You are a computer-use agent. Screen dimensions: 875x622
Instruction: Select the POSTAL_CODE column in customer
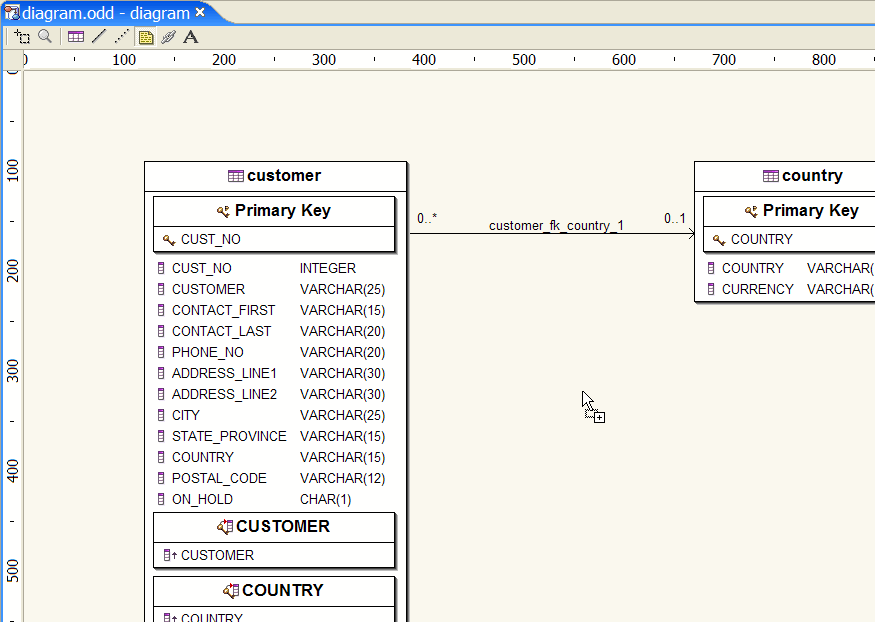[219, 478]
